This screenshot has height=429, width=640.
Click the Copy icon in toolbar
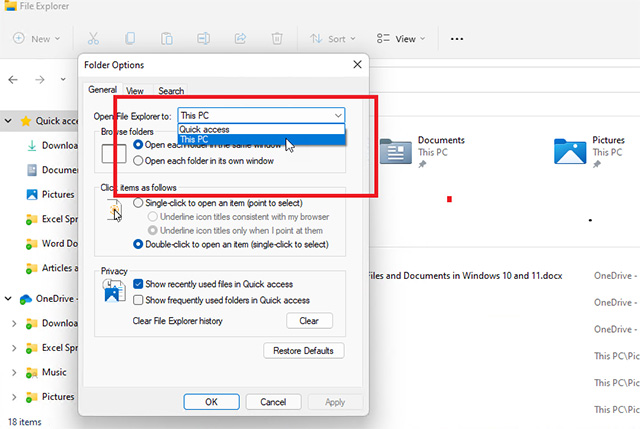point(130,39)
